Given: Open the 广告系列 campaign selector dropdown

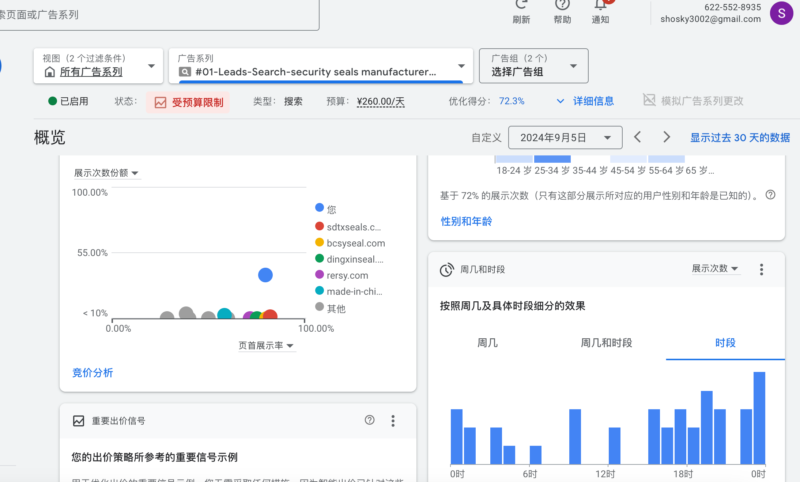Looking at the screenshot, I should pos(321,66).
